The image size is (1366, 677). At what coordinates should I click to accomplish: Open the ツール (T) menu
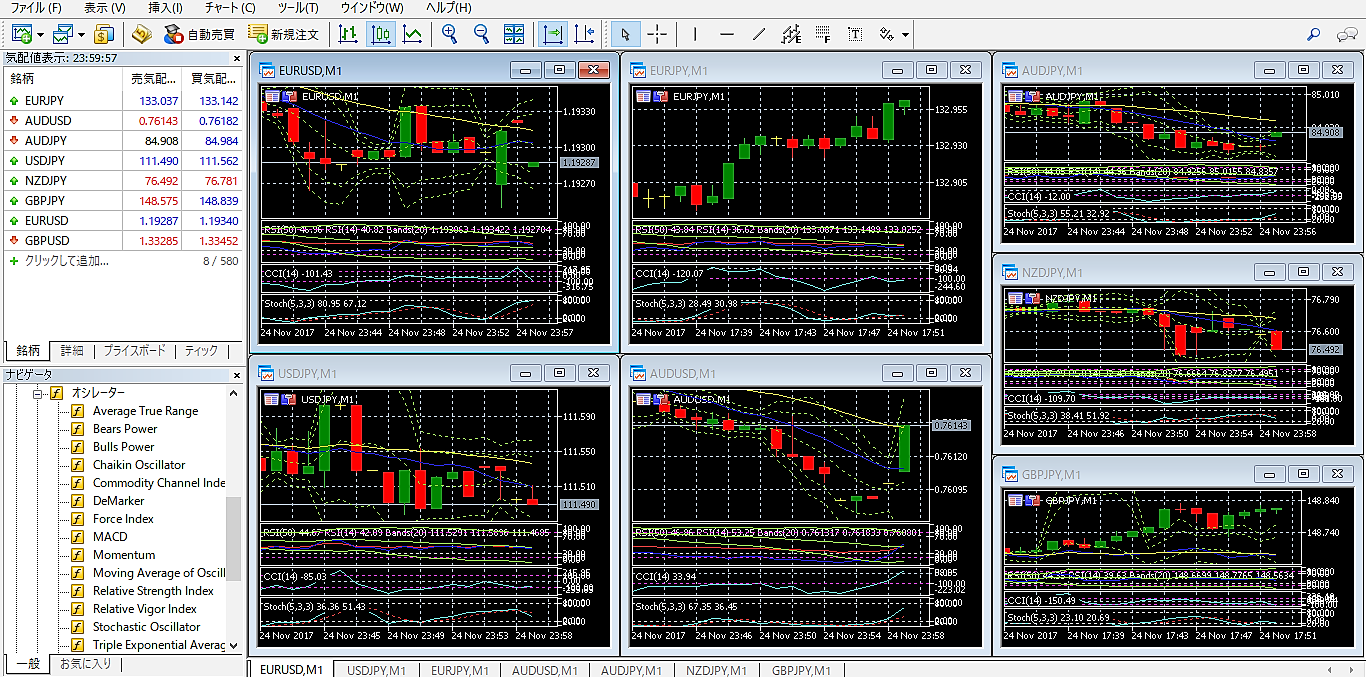[x=299, y=8]
